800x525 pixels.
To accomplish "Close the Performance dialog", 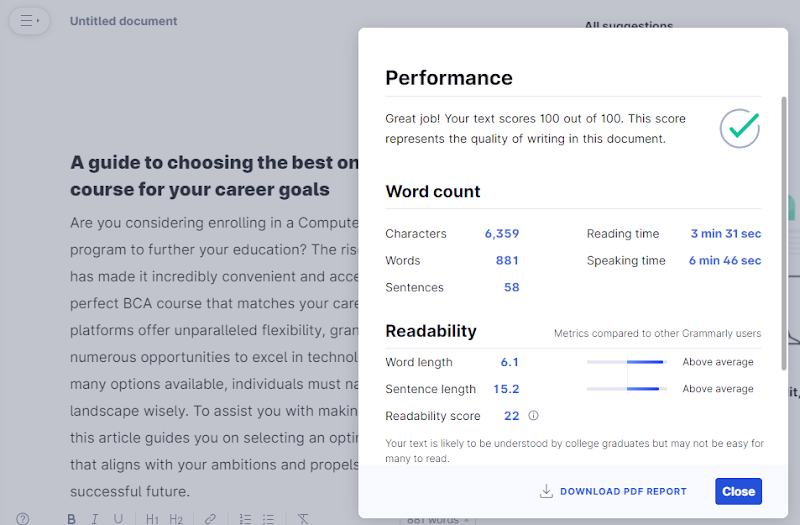I will pos(738,491).
